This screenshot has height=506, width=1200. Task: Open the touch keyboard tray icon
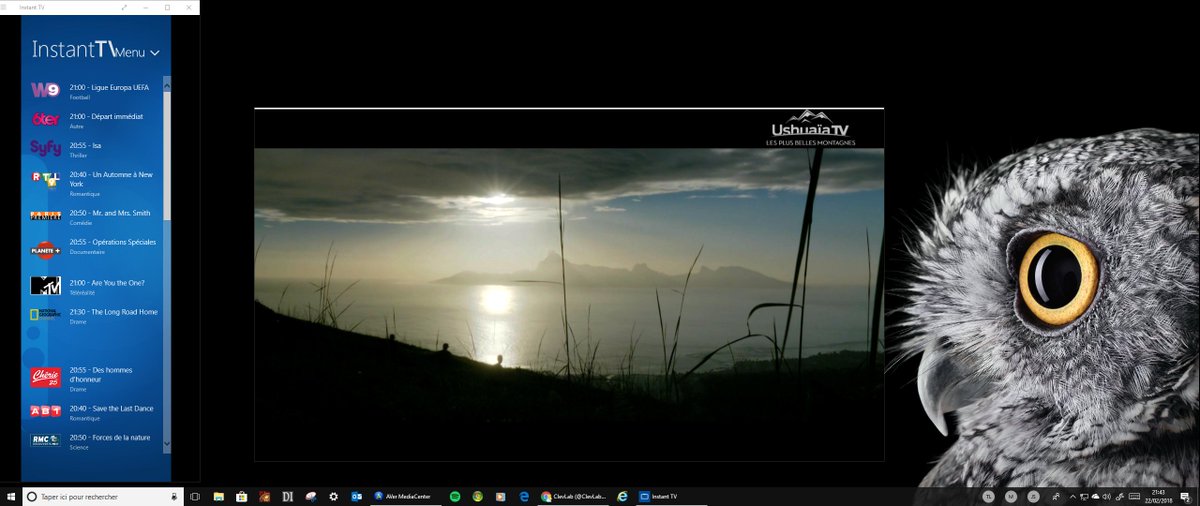click(1133, 496)
